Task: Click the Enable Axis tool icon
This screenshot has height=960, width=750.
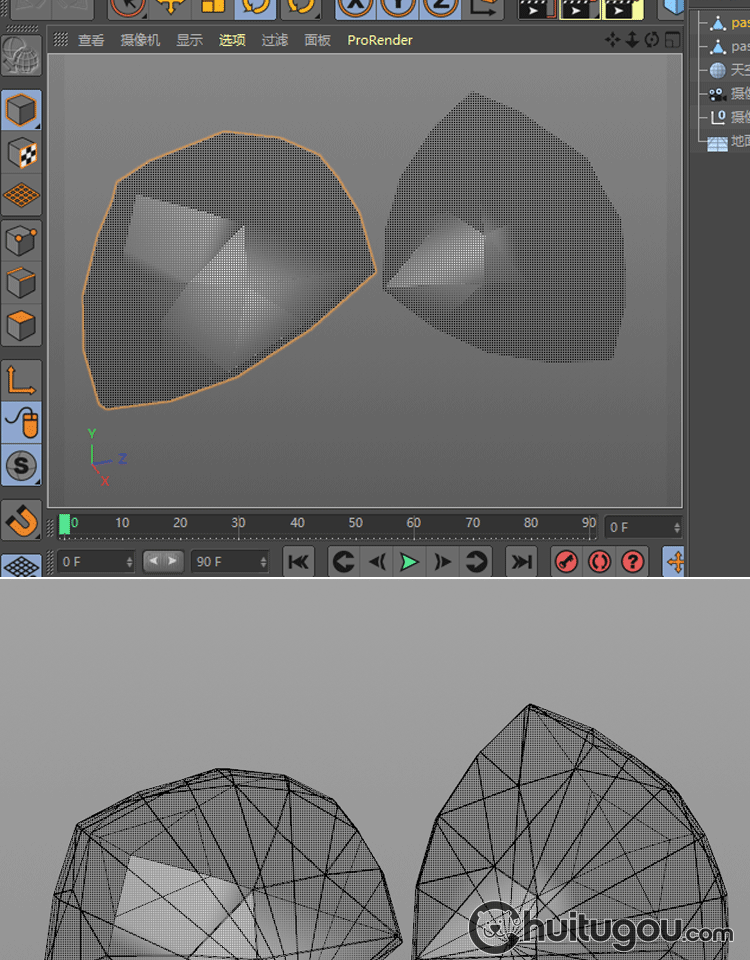Action: coord(21,380)
